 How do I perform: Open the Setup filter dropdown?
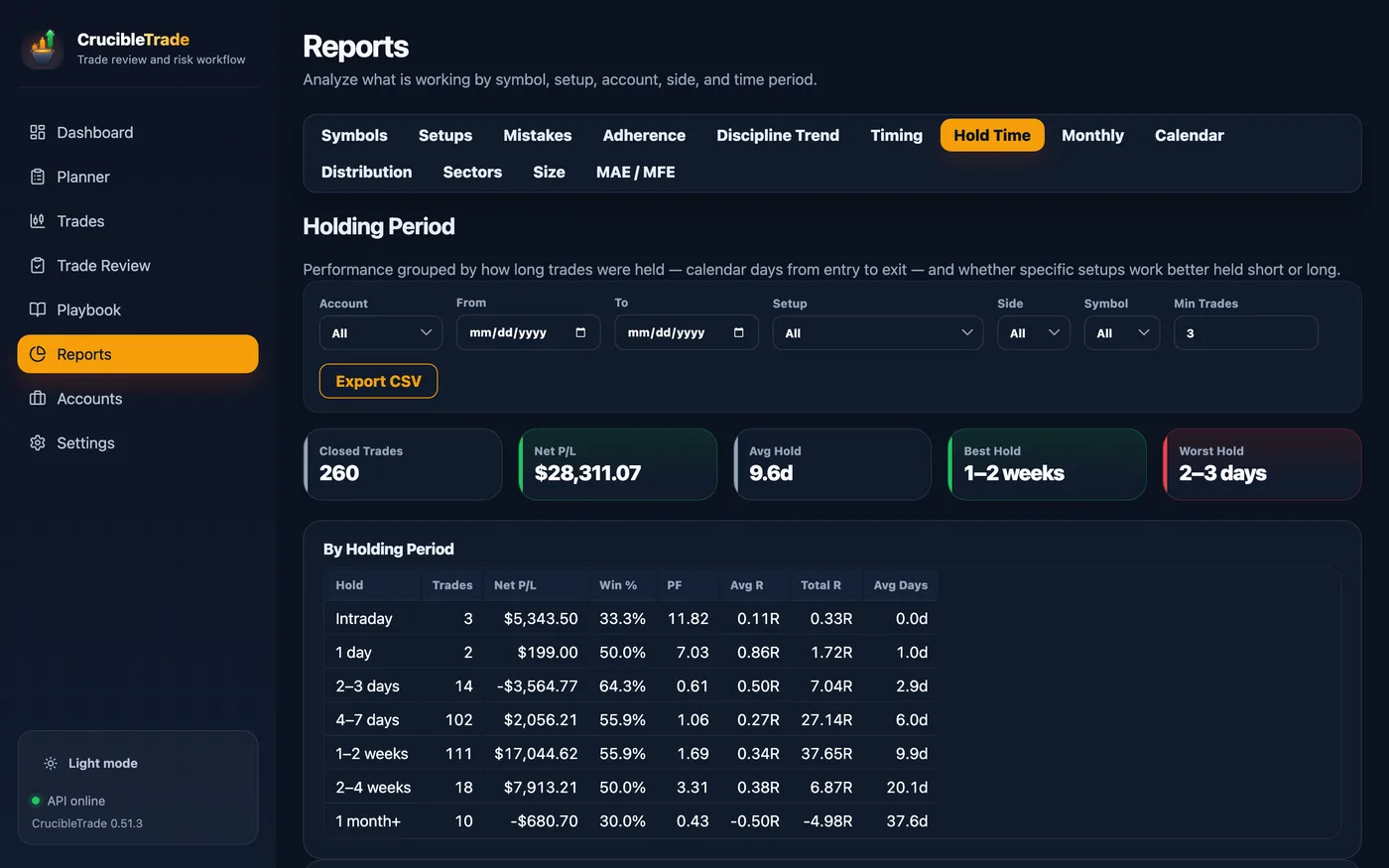[878, 332]
